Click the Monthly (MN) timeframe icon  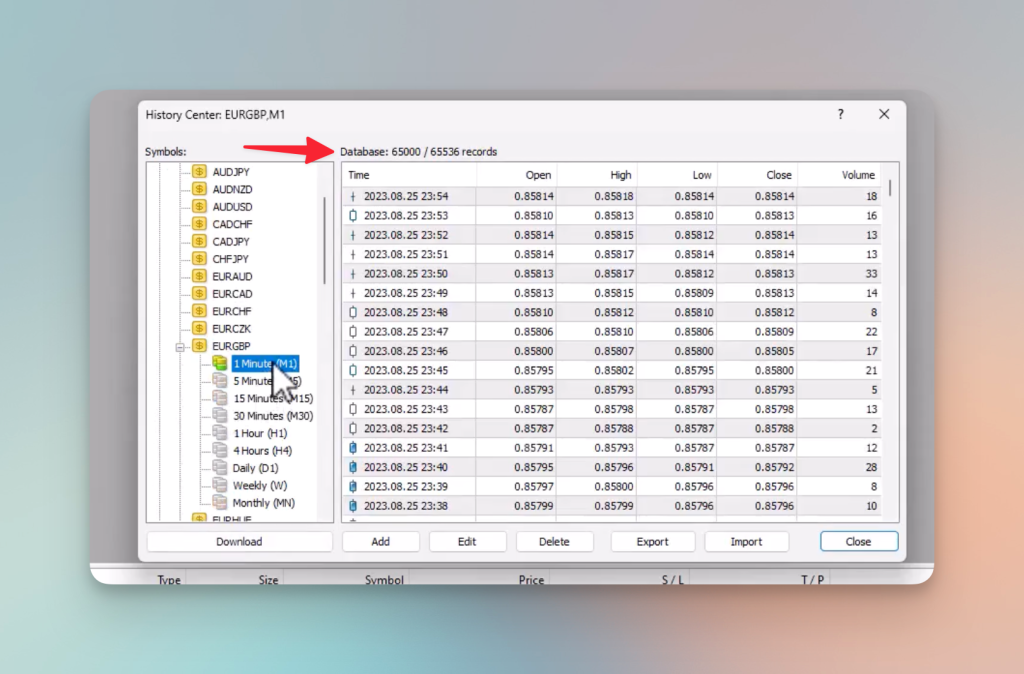pyautogui.click(x=219, y=502)
